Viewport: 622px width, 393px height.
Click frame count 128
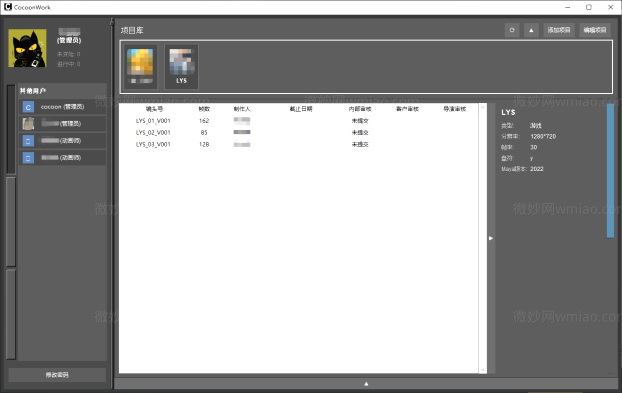click(x=204, y=144)
